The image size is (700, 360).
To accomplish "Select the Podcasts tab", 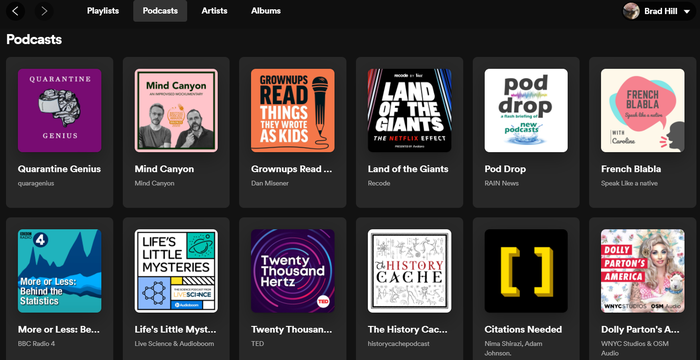I will [160, 11].
